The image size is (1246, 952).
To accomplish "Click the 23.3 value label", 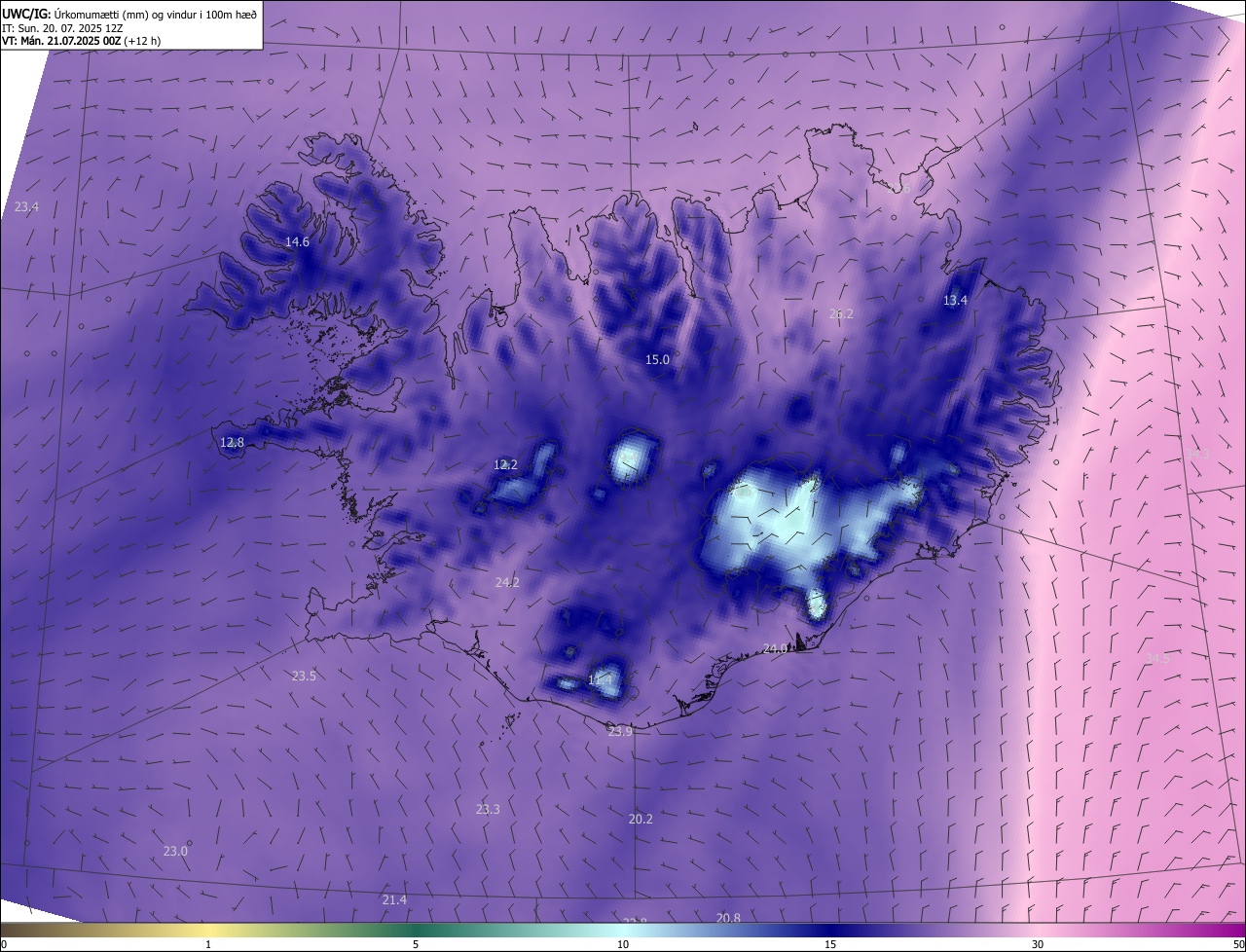I will coord(488,809).
